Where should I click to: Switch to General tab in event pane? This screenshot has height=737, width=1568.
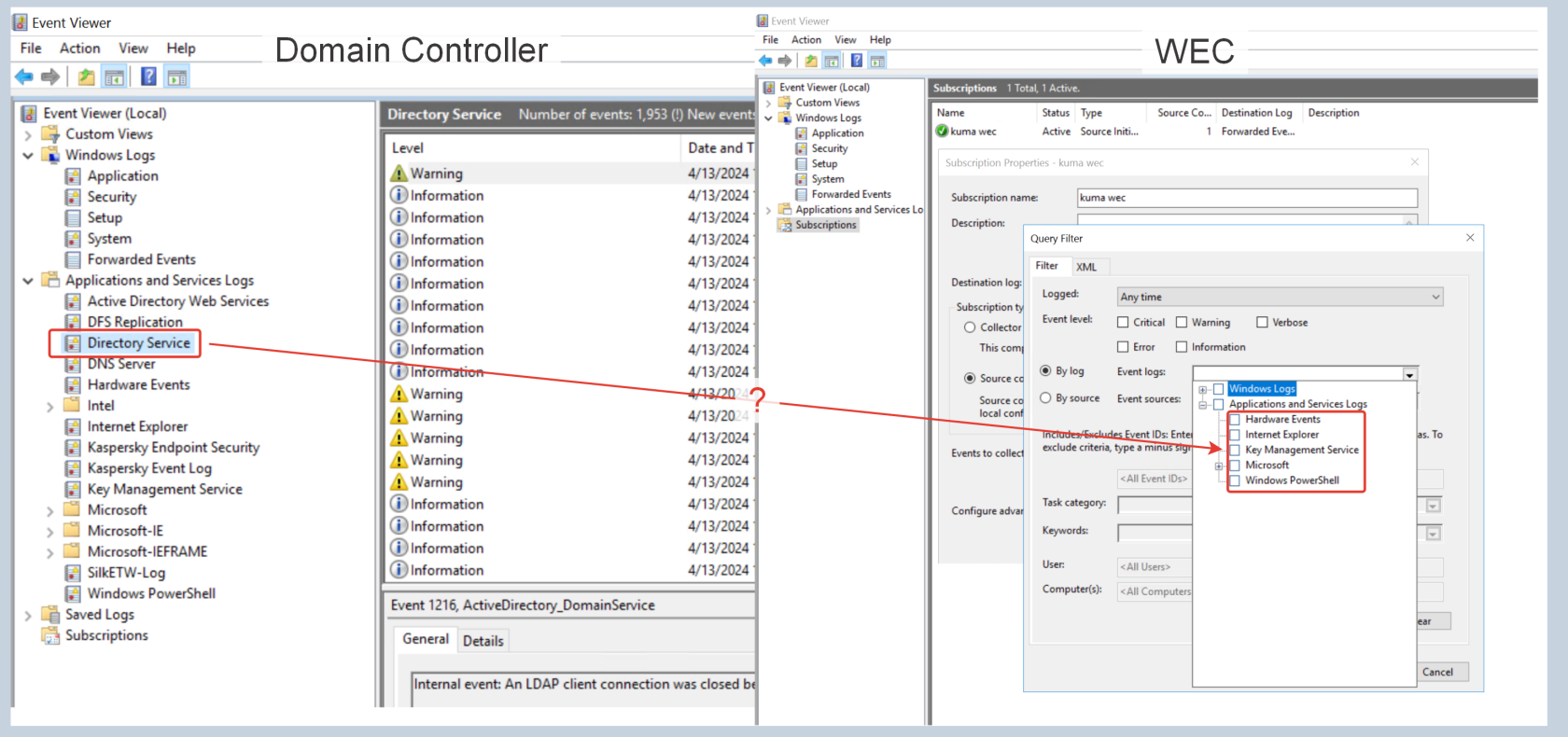click(426, 639)
